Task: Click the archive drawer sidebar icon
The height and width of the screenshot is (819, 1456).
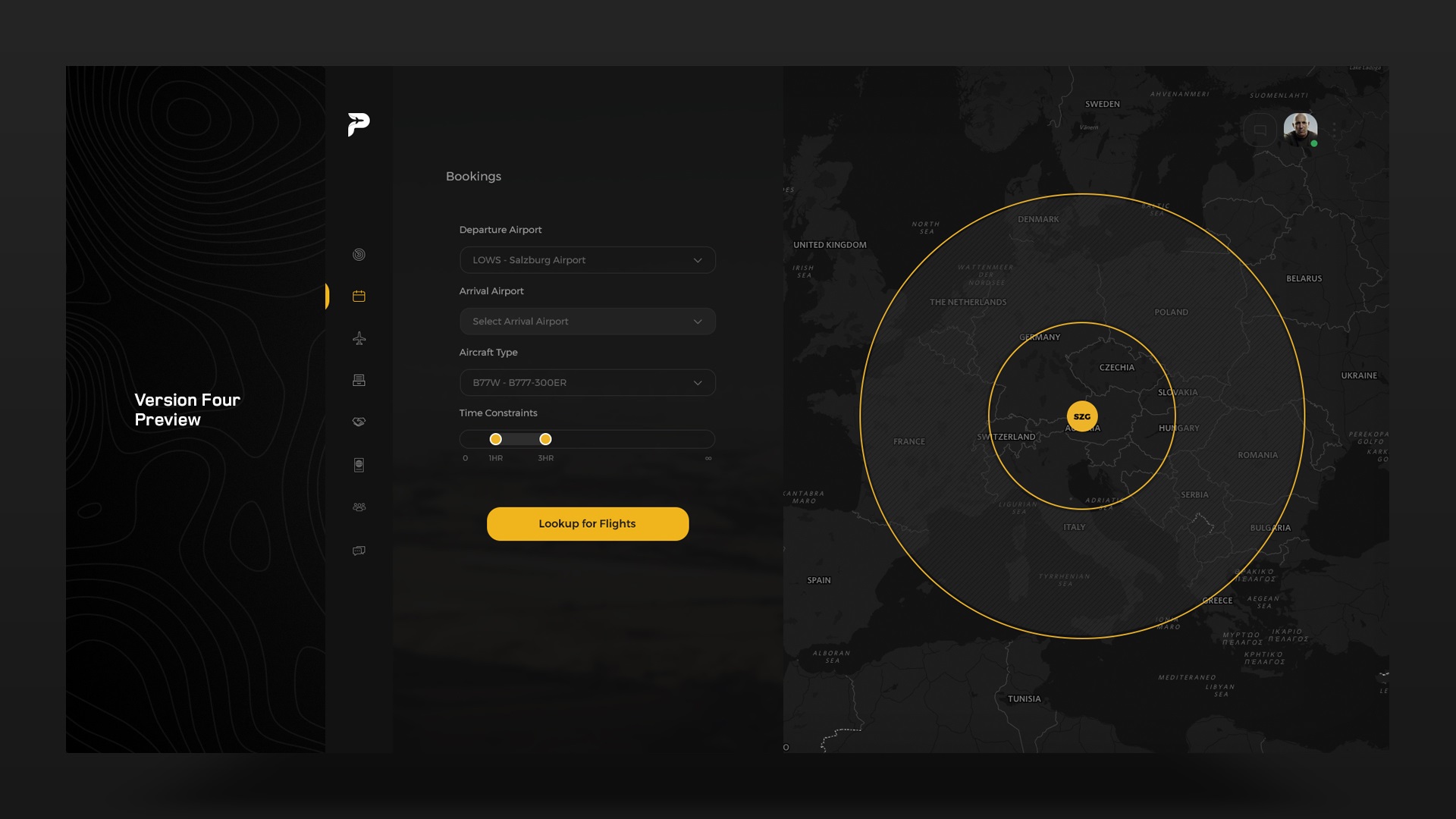Action: click(359, 380)
